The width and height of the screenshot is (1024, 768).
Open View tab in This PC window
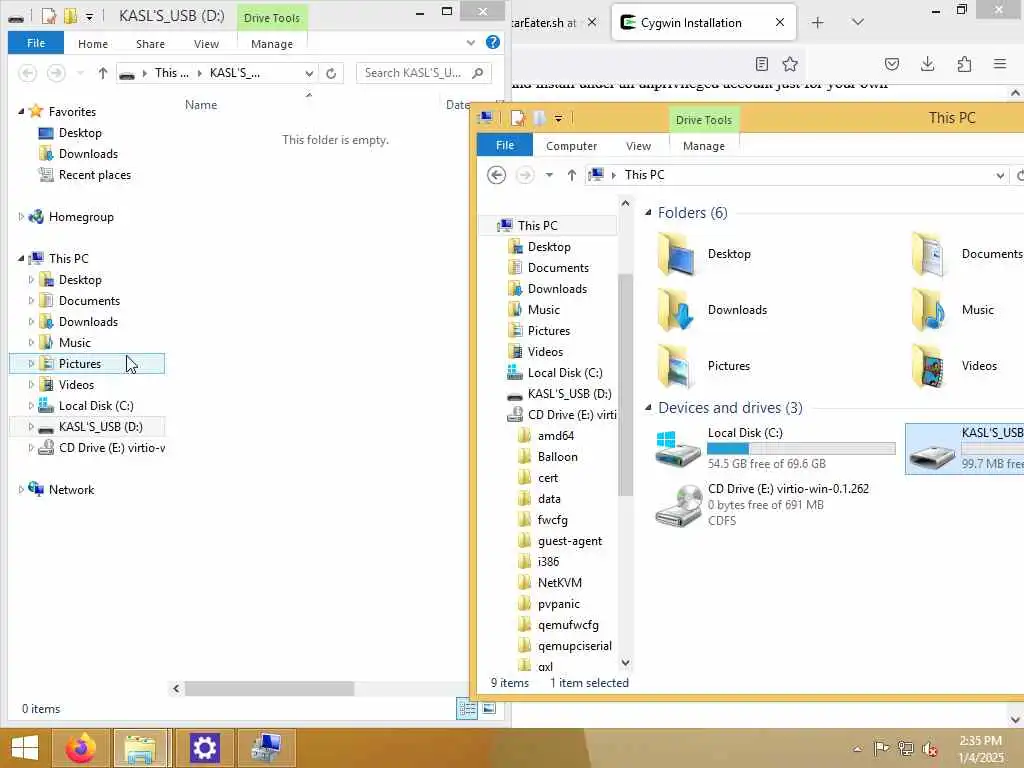[x=638, y=146]
